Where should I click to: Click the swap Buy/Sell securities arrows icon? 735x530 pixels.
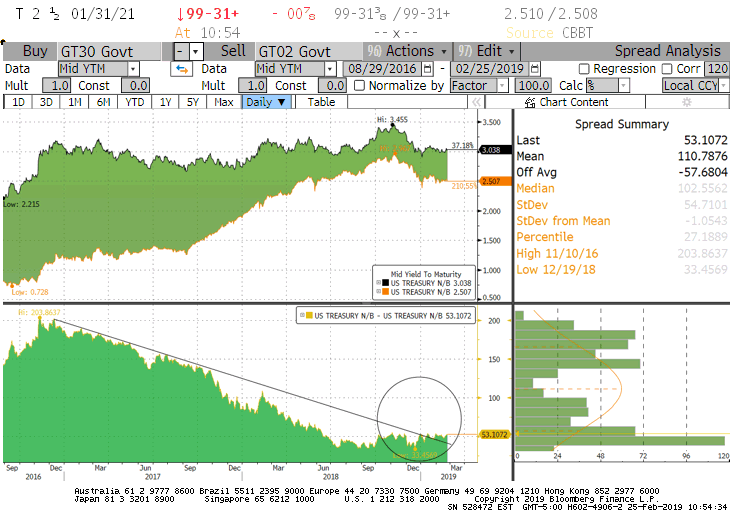tap(182, 69)
